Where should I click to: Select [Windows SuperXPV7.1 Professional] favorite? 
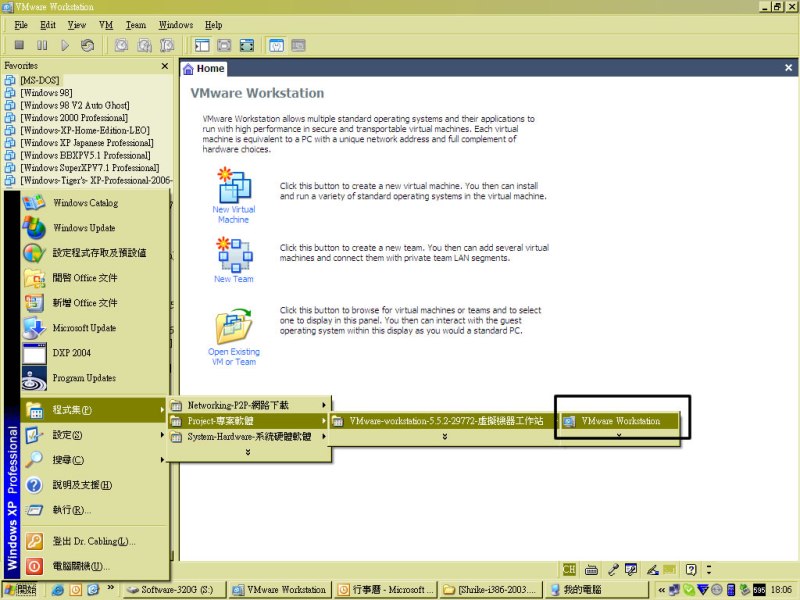click(x=89, y=167)
